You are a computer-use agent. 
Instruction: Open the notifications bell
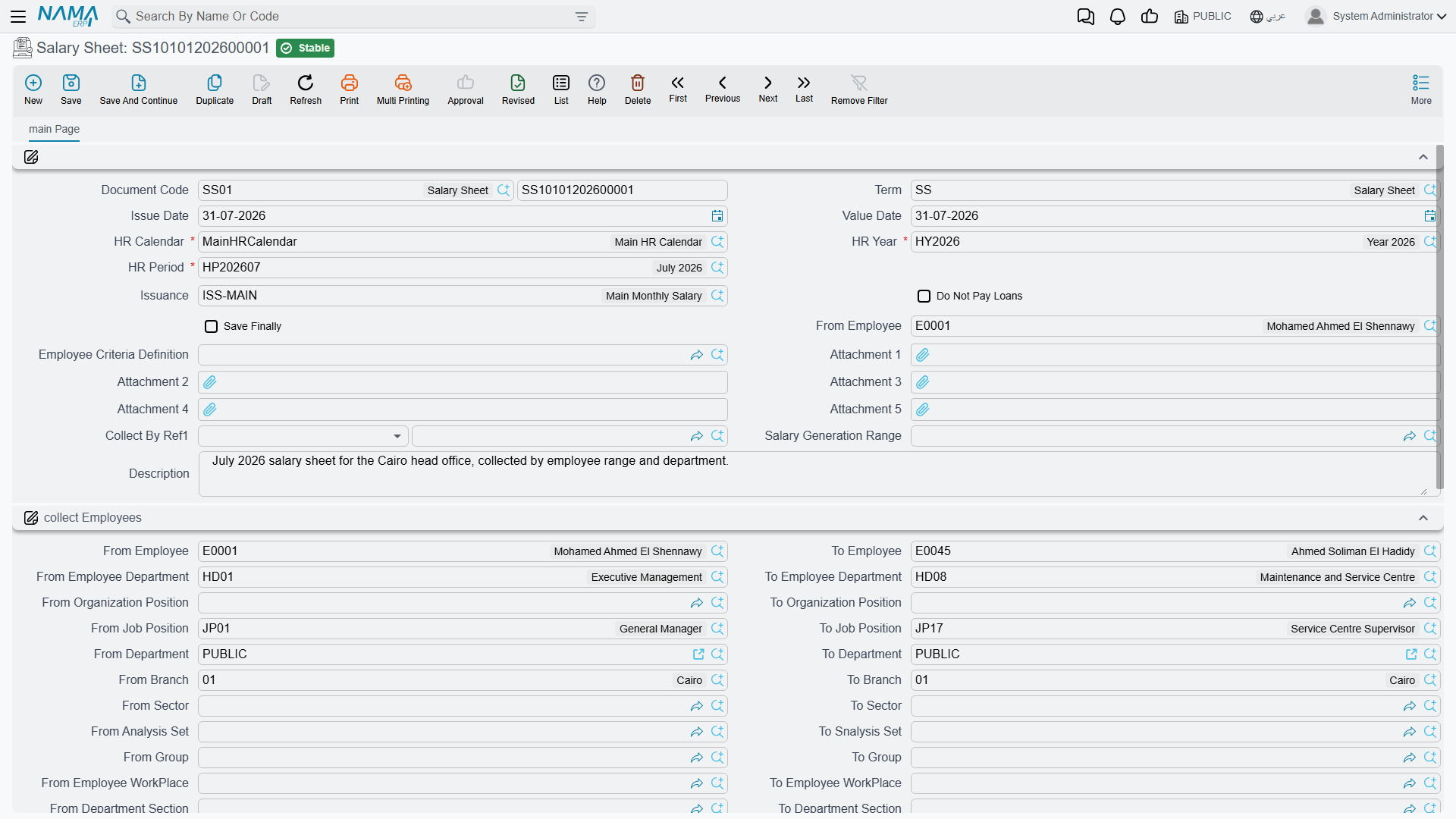pyautogui.click(x=1117, y=17)
